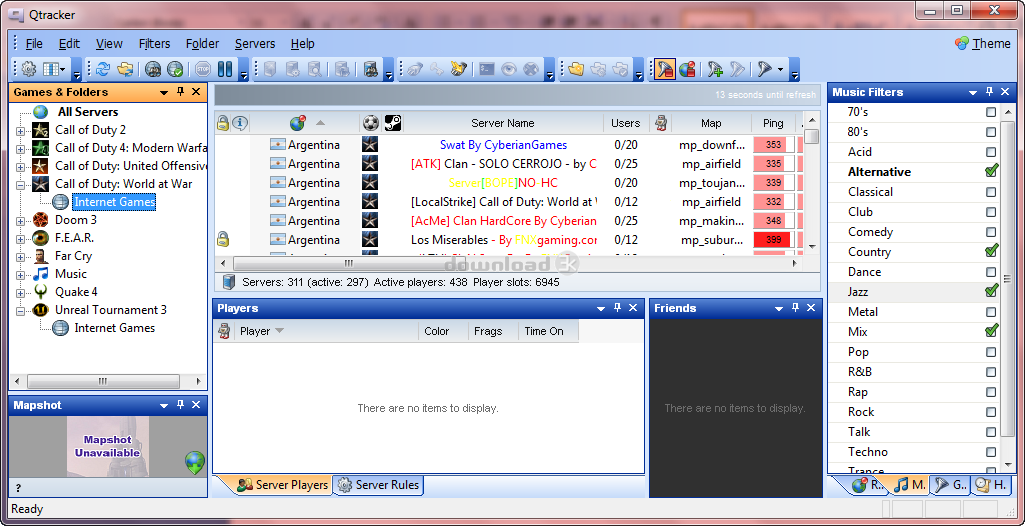This screenshot has width=1025, height=526.
Task: Click the green globe on the Mapshot panel
Action: 195,463
